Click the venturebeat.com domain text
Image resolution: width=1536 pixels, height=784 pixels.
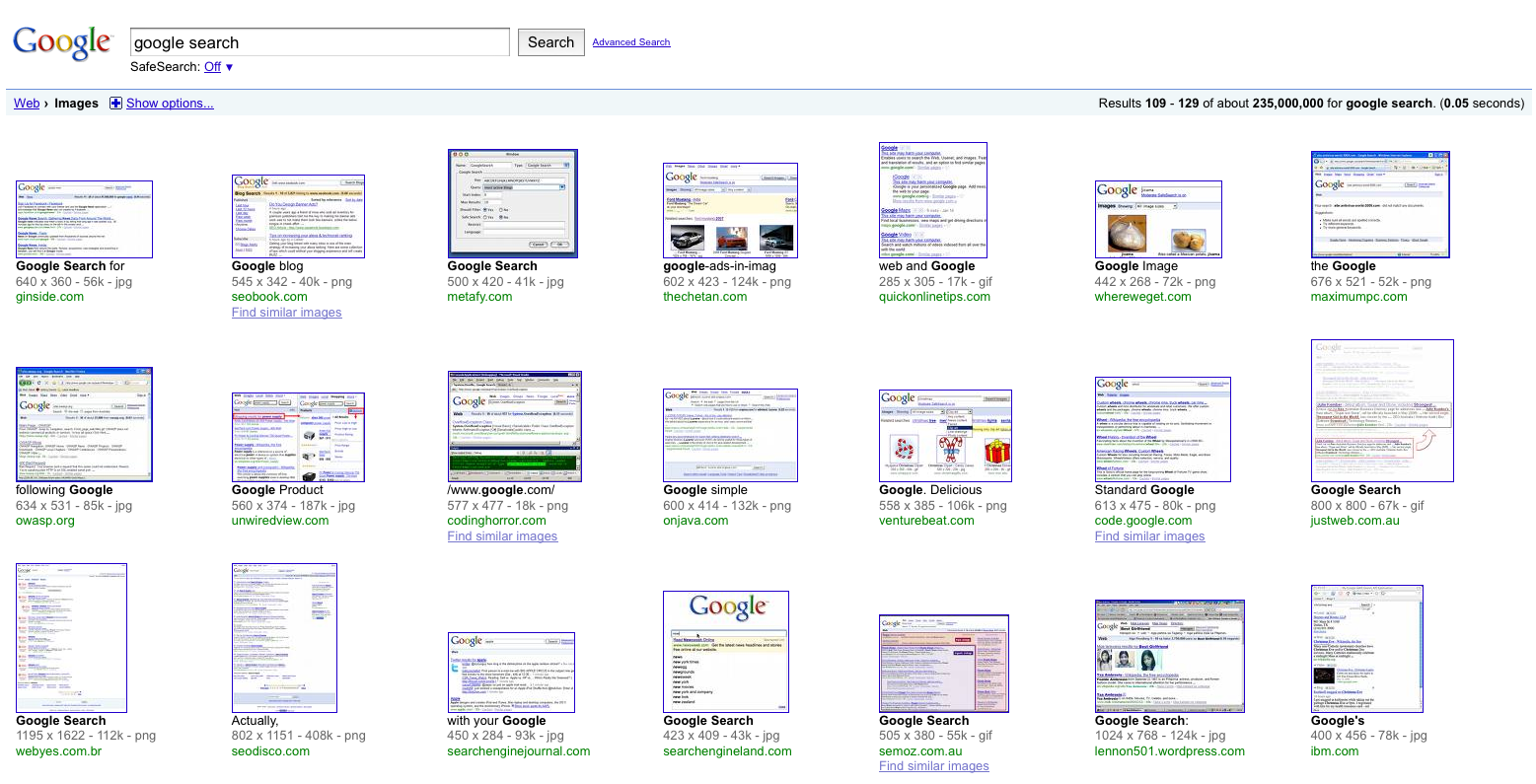[926, 521]
